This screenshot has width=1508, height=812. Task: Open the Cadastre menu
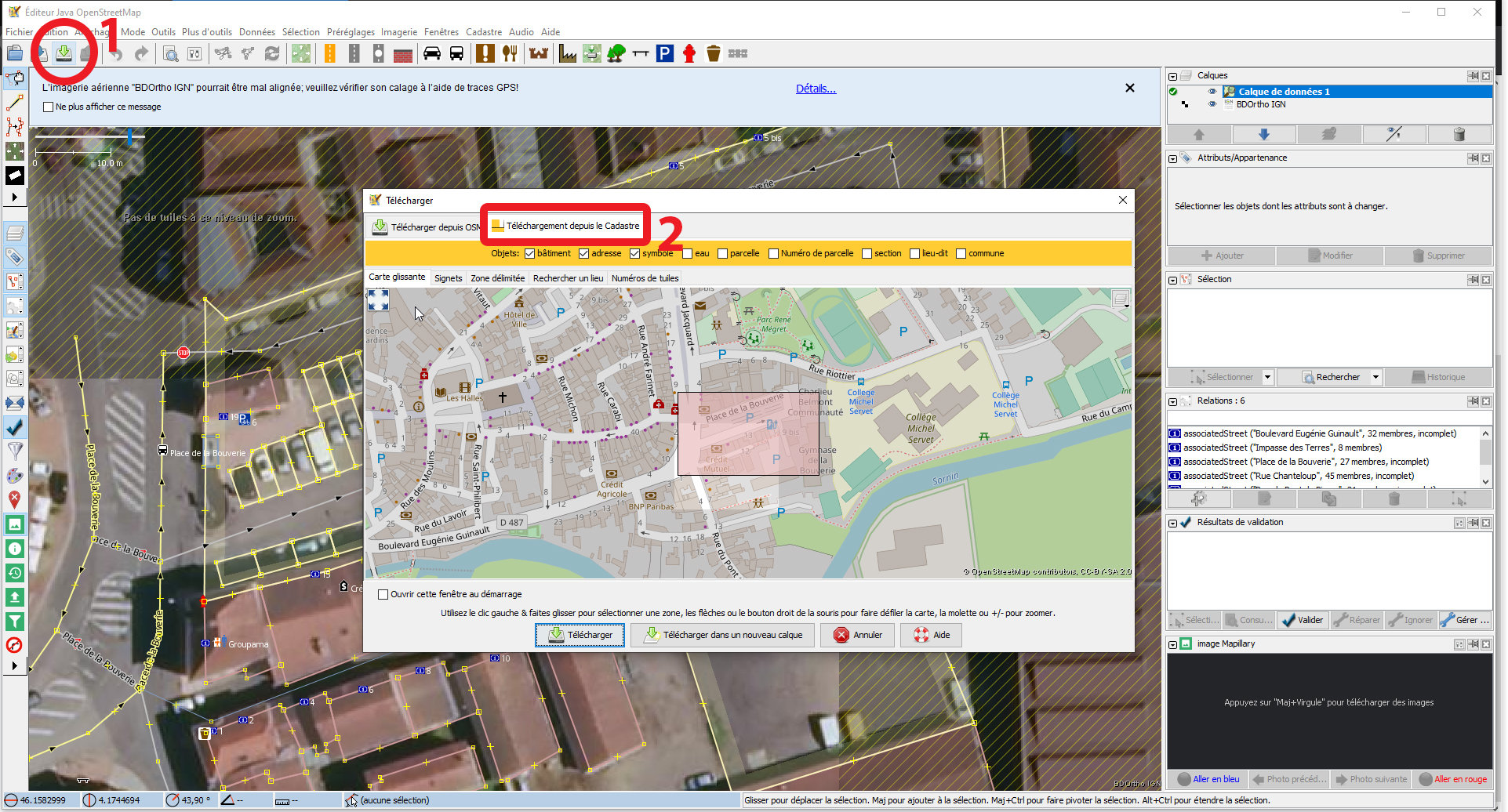483,32
